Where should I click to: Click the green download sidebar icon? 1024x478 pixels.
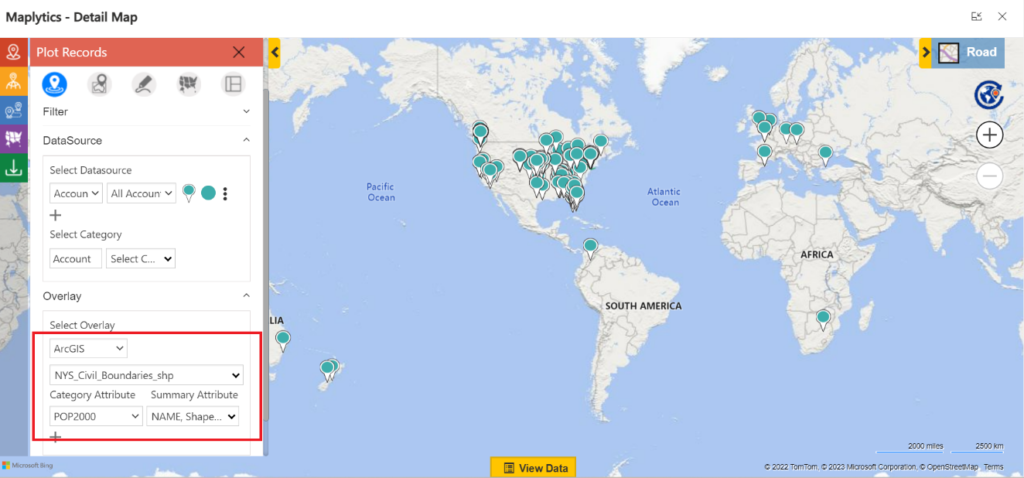(x=14, y=167)
